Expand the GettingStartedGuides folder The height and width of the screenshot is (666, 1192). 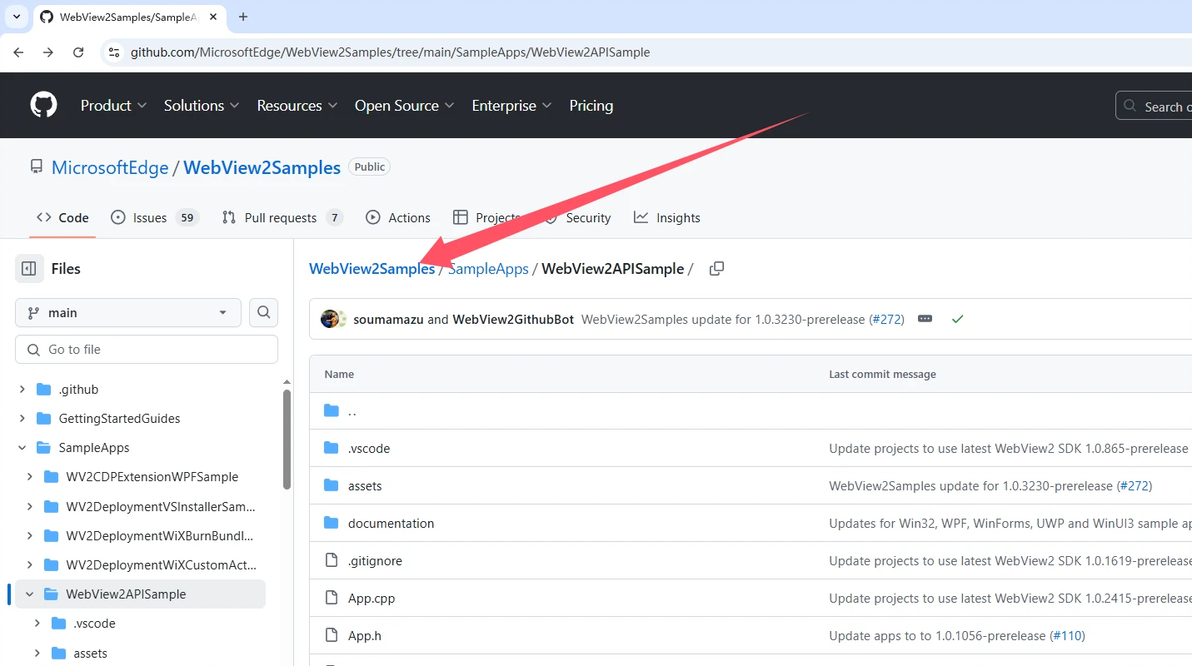(x=22, y=419)
